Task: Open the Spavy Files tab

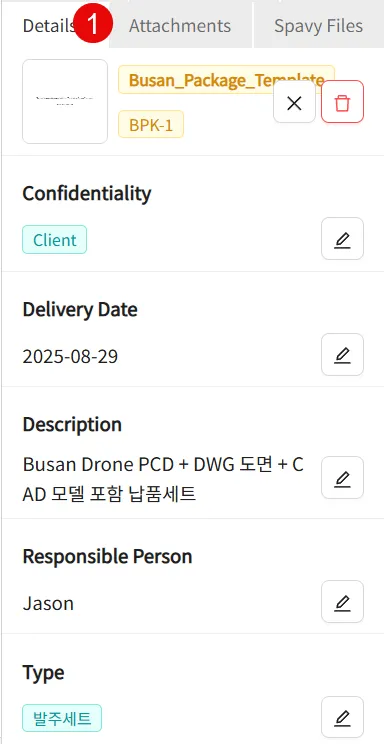Action: click(x=319, y=26)
